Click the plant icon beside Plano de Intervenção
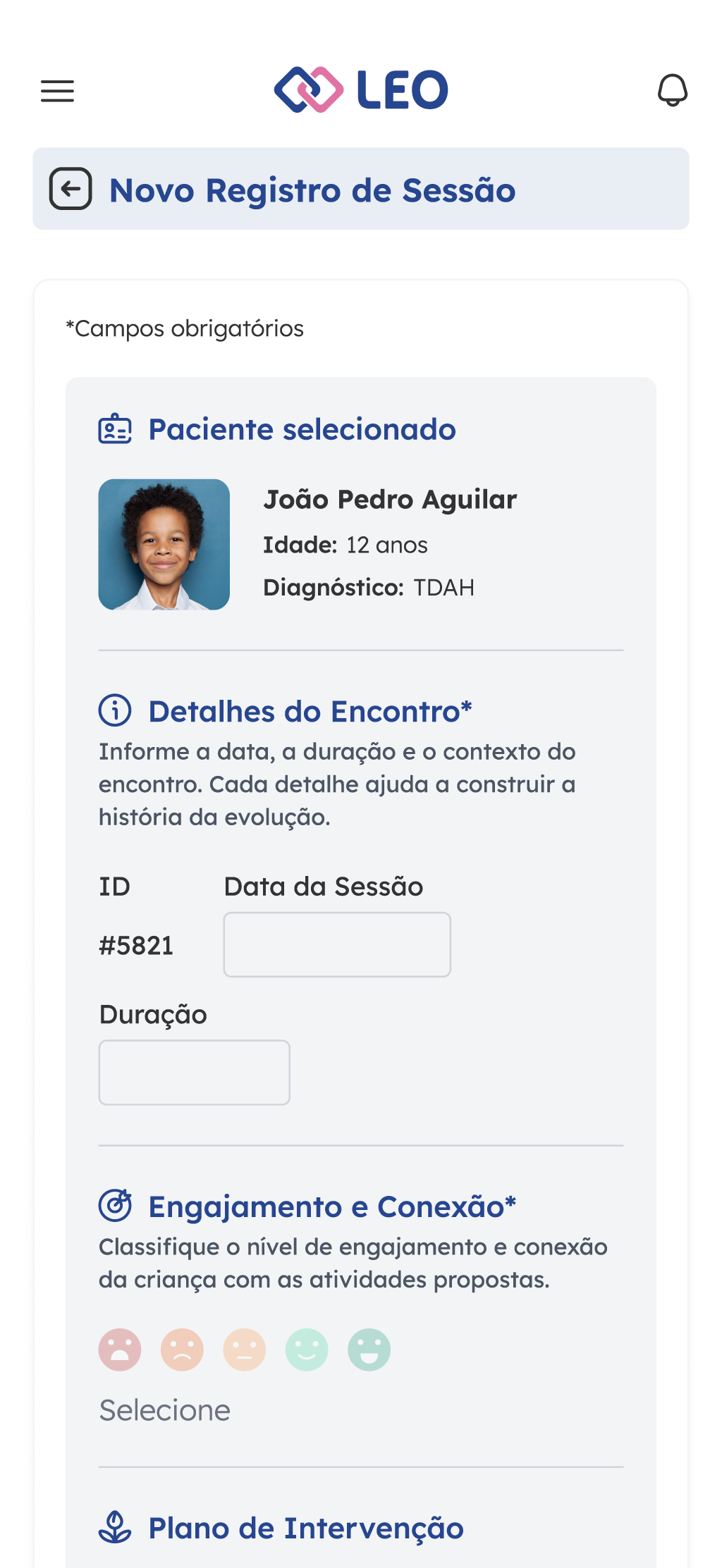Screen dimensions: 722x1568 click(115, 1527)
